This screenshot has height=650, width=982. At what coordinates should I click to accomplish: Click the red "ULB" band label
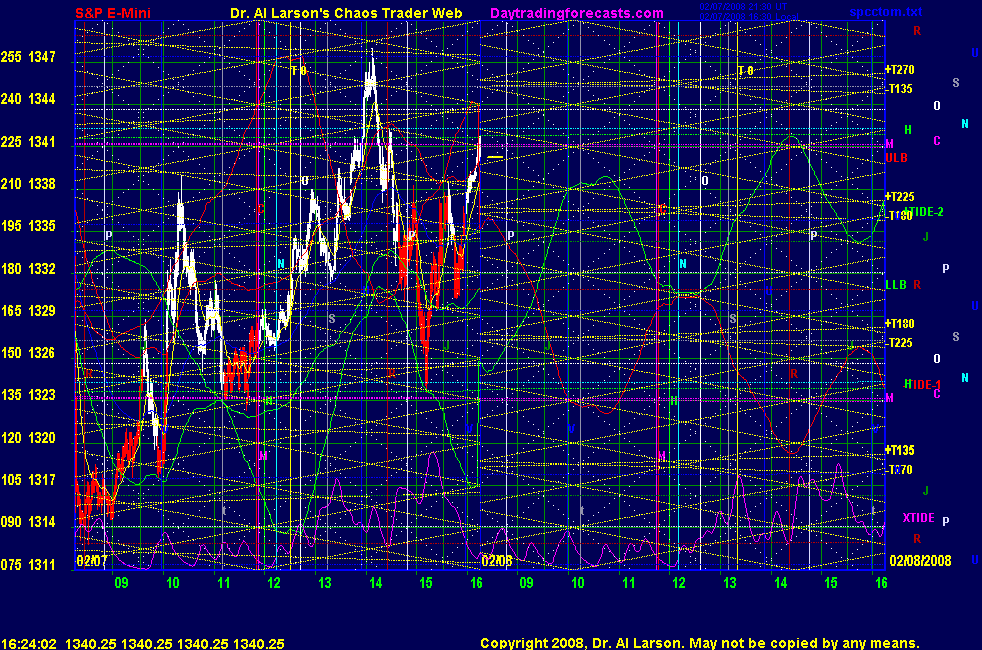coord(897,158)
